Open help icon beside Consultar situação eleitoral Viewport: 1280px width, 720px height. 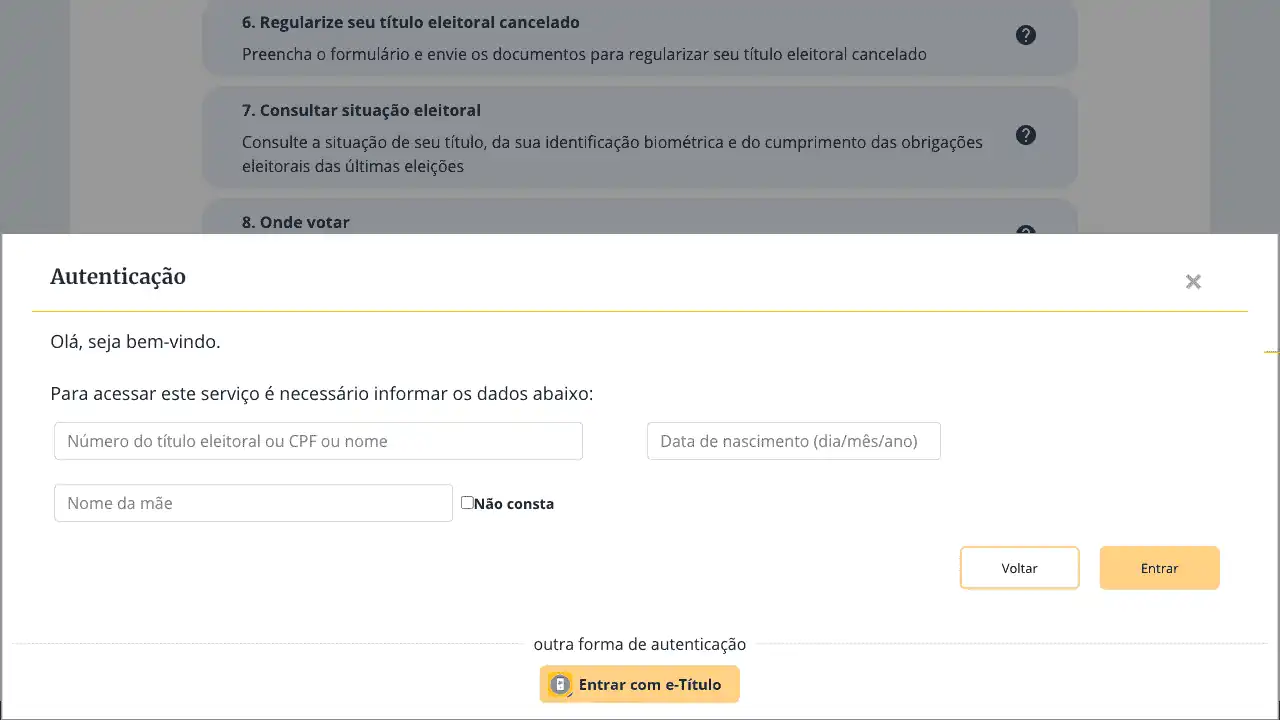(x=1025, y=135)
